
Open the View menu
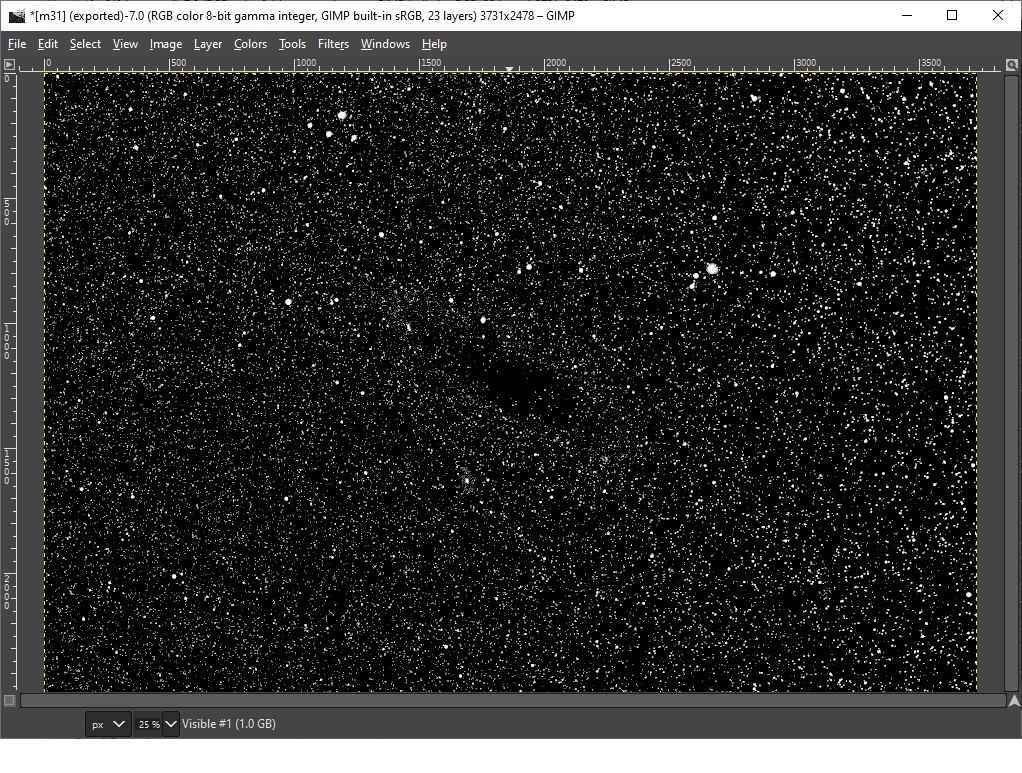pyautogui.click(x=125, y=44)
